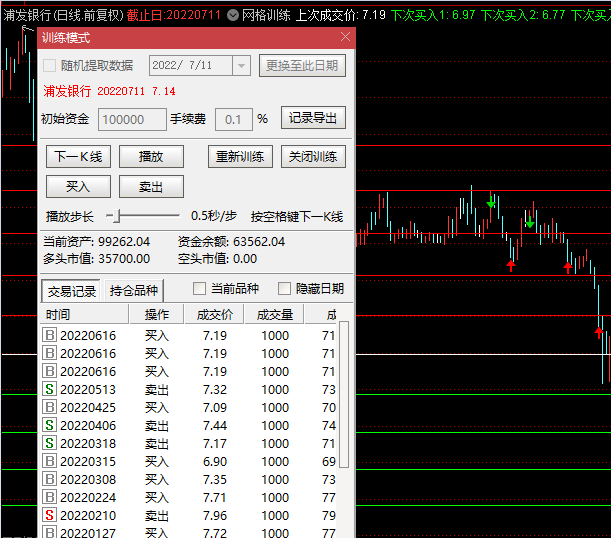Click the 初始资金 input field
This screenshot has height=538, width=611.
click(132, 119)
